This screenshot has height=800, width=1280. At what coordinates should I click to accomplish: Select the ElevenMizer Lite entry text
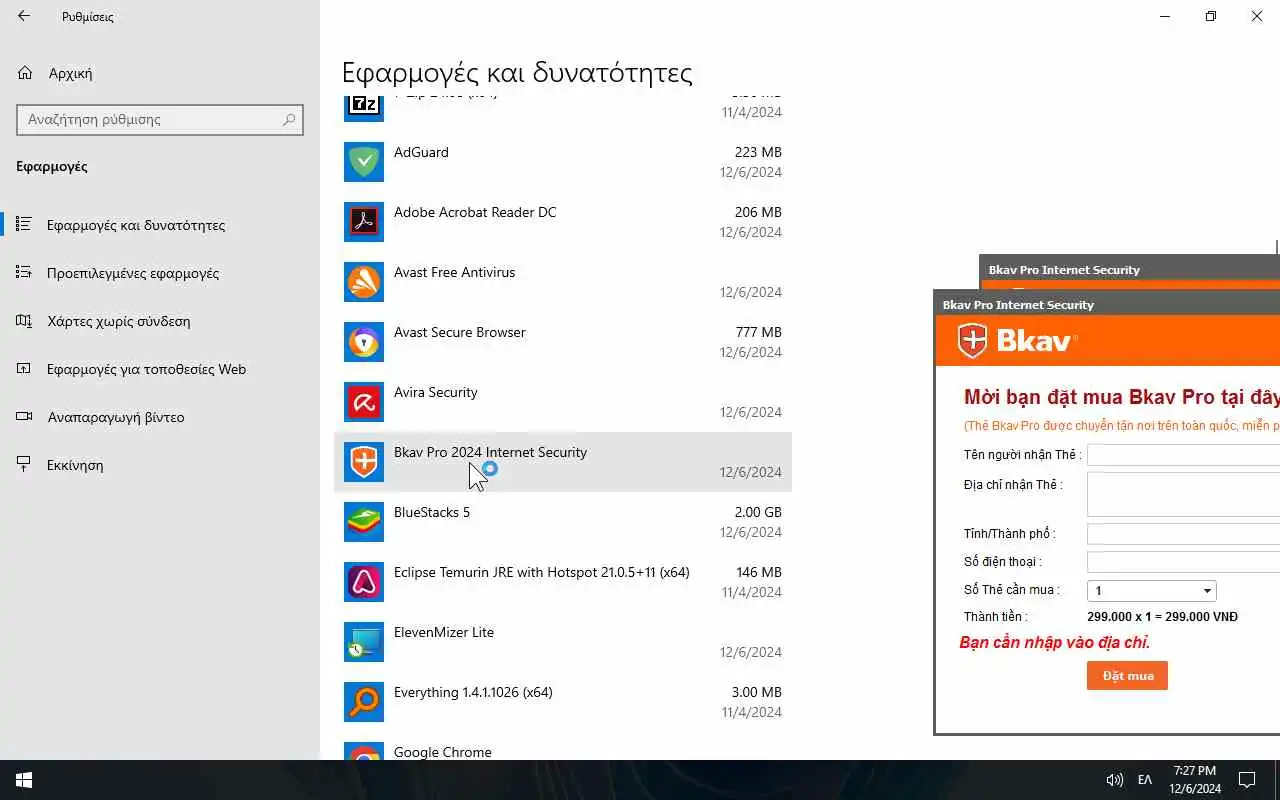(x=444, y=632)
